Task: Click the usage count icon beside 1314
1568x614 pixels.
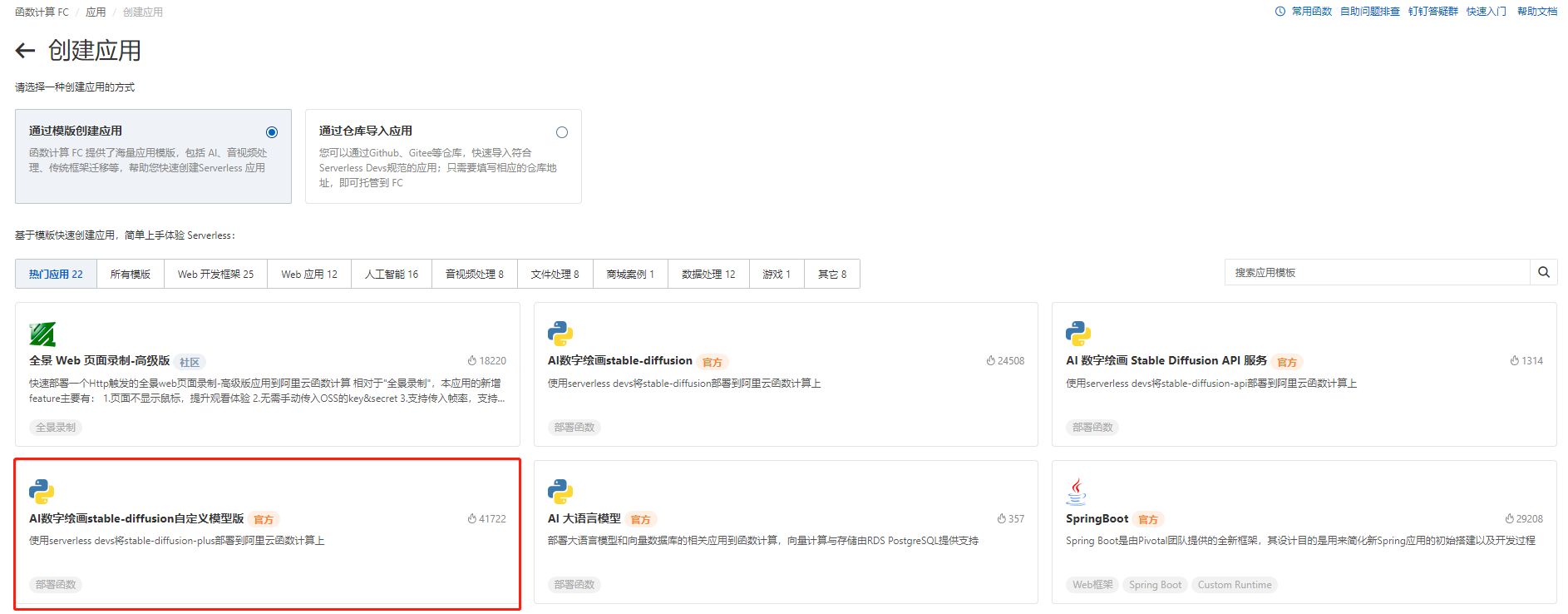Action: click(1515, 361)
